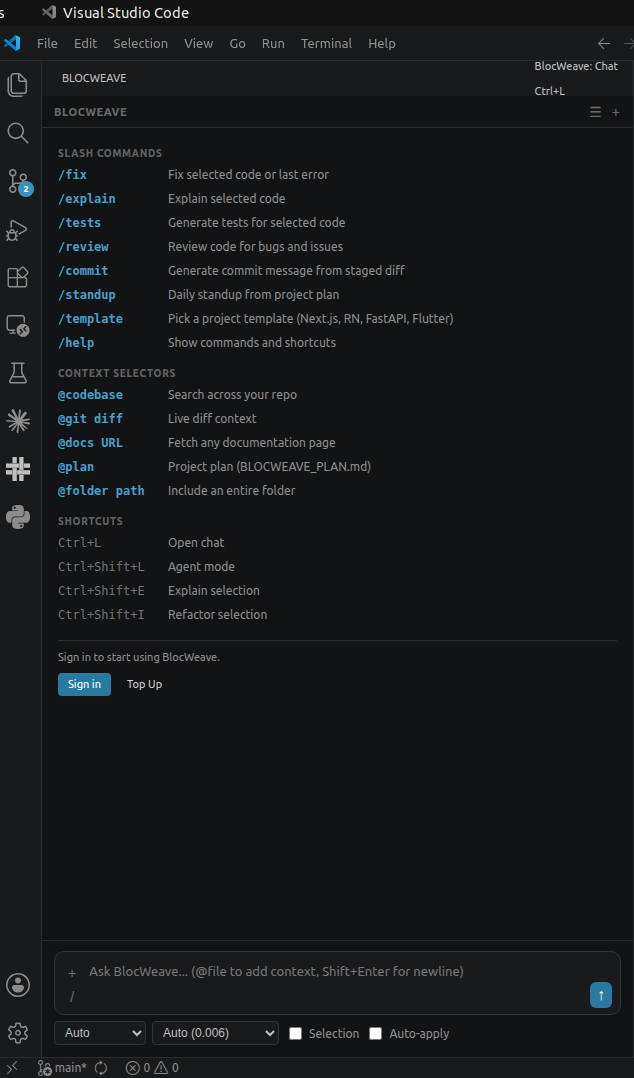Image resolution: width=634 pixels, height=1078 pixels.
Task: Open Run and Debug view
Action: click(x=18, y=230)
